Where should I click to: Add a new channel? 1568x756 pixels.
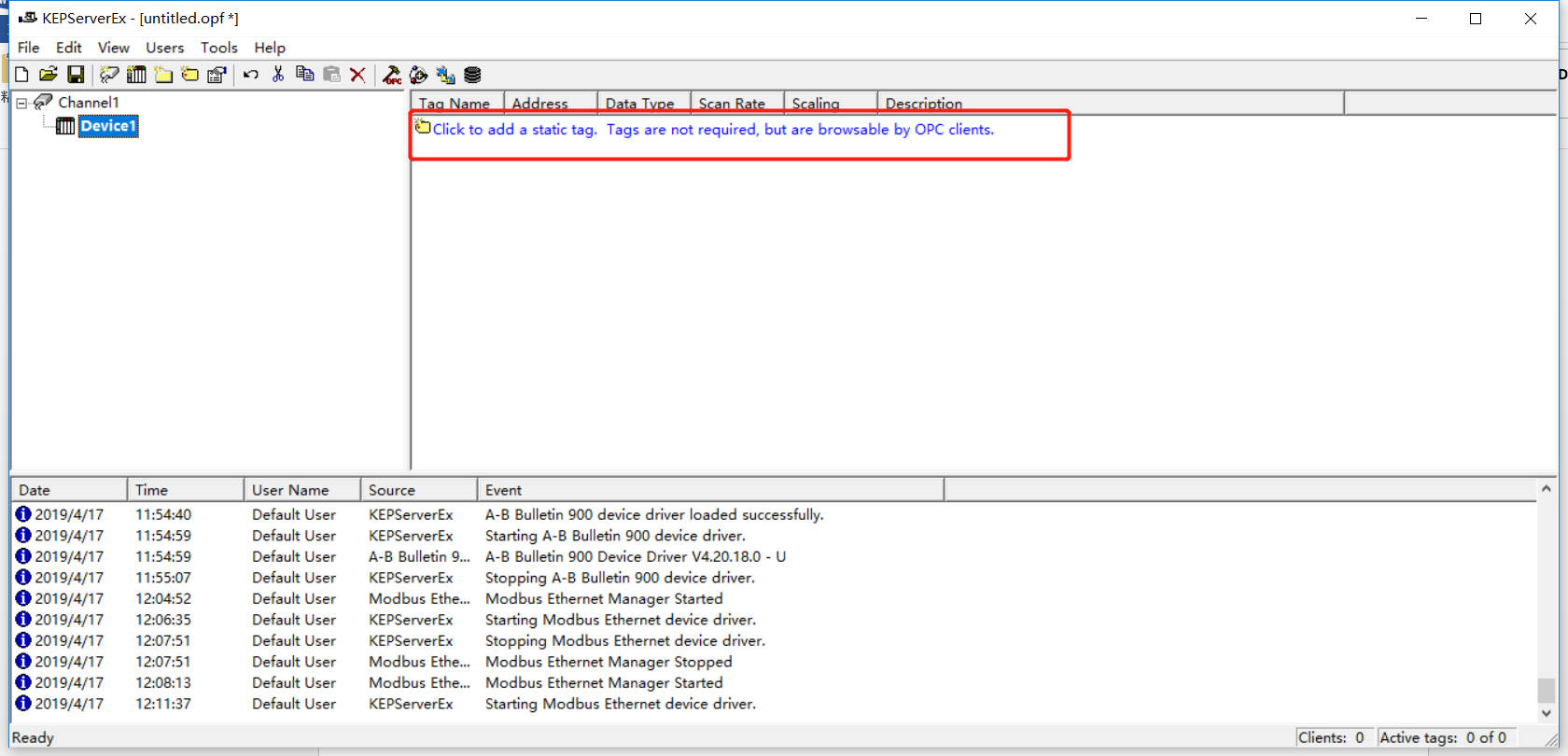pos(109,75)
